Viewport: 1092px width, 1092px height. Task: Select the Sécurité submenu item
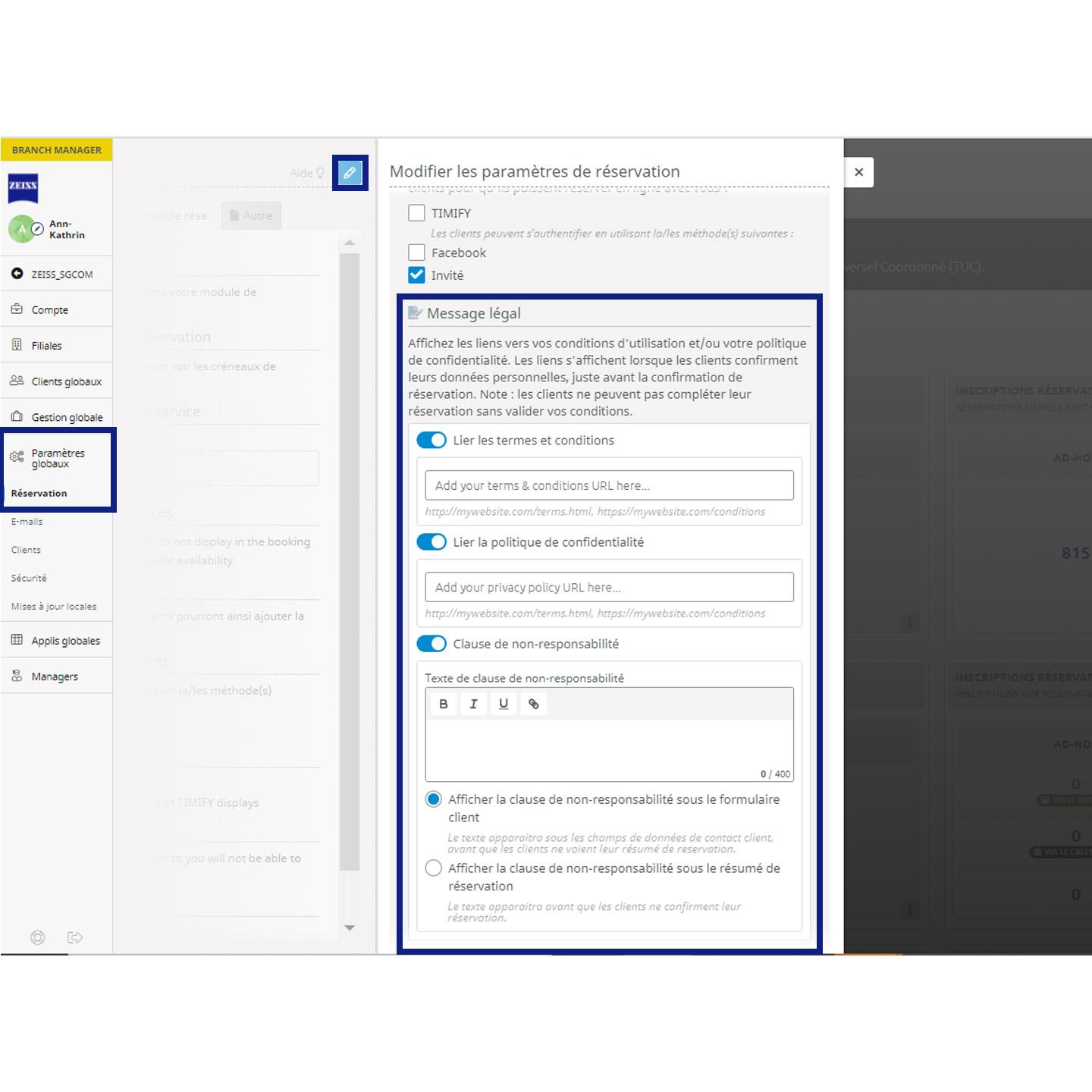tap(29, 578)
